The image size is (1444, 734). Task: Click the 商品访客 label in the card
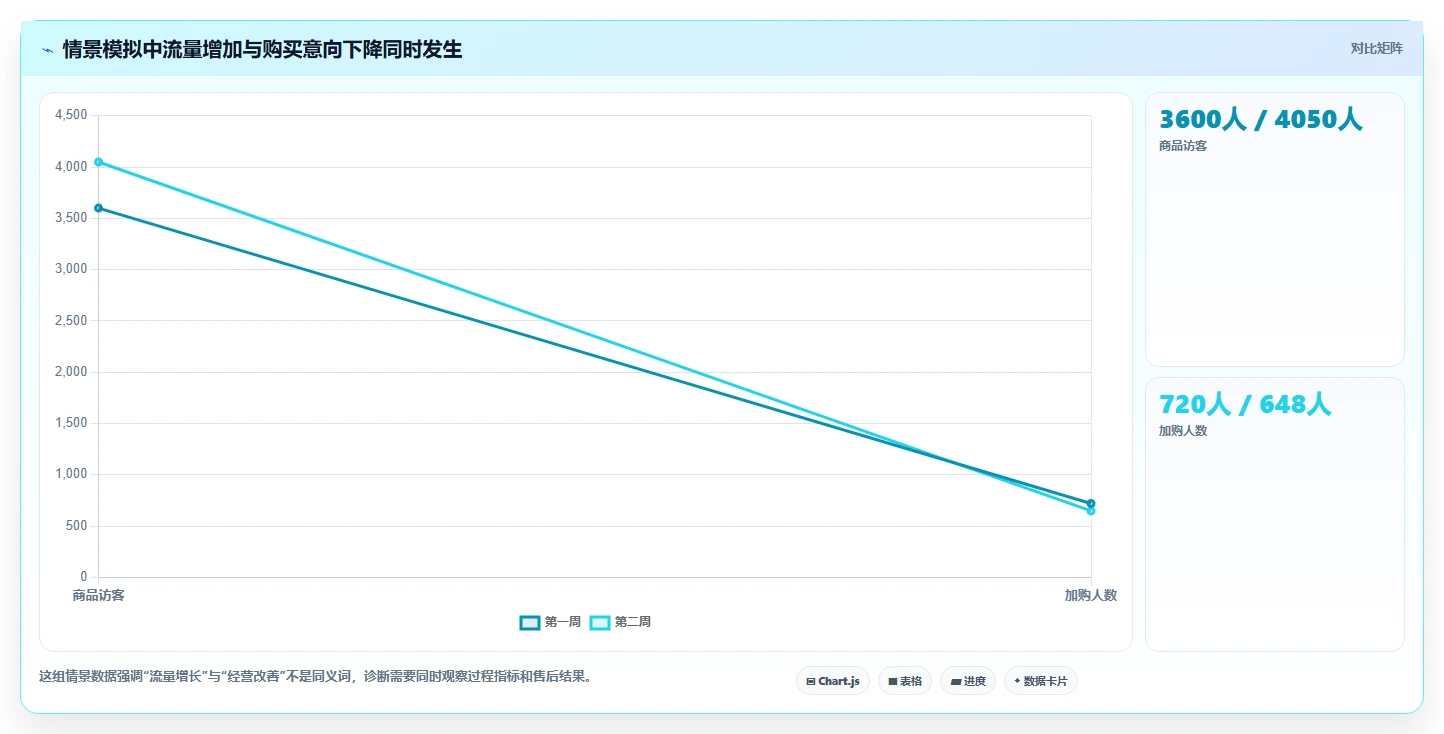click(x=1183, y=146)
